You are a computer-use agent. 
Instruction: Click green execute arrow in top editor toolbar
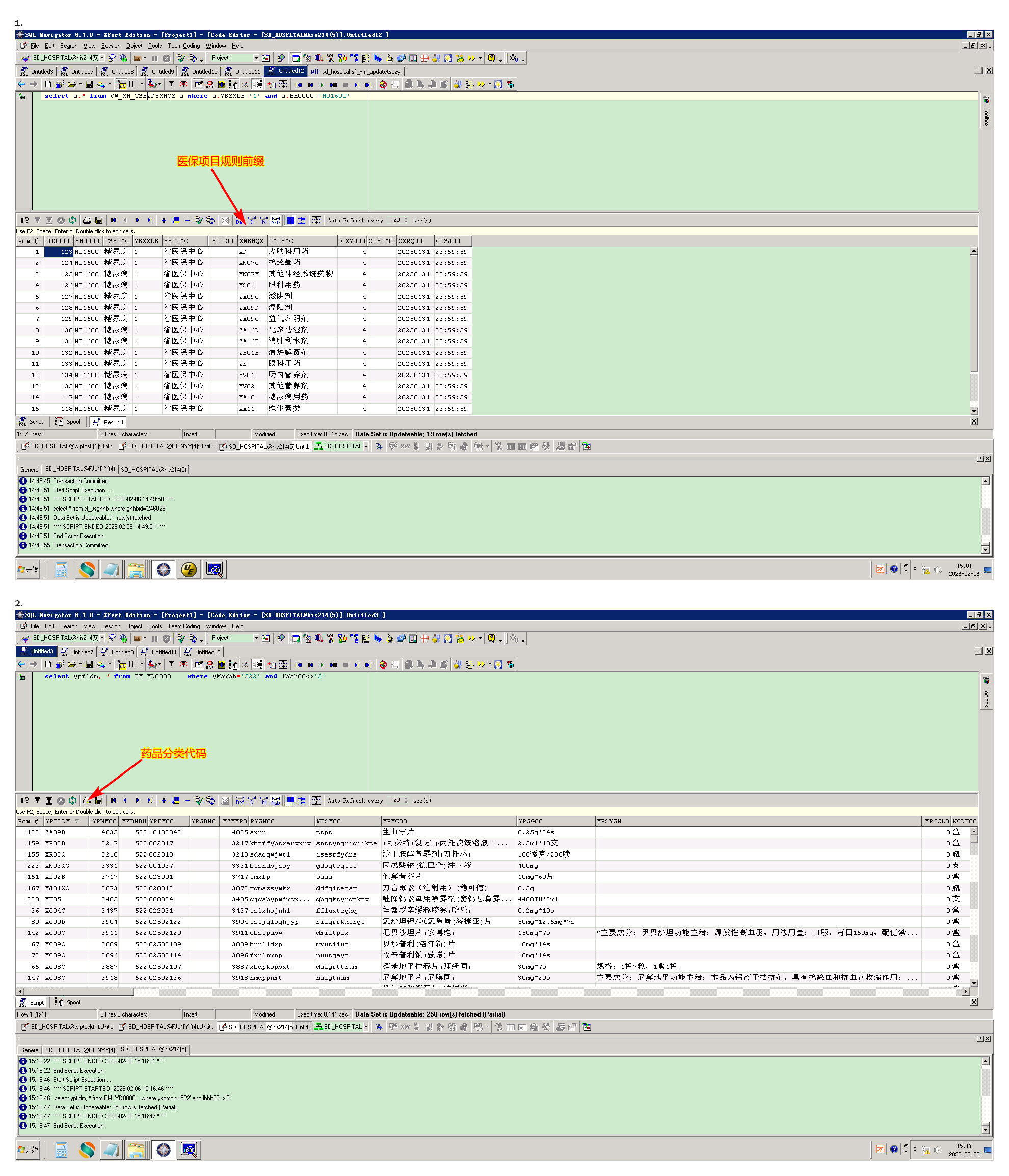pyautogui.click(x=322, y=85)
